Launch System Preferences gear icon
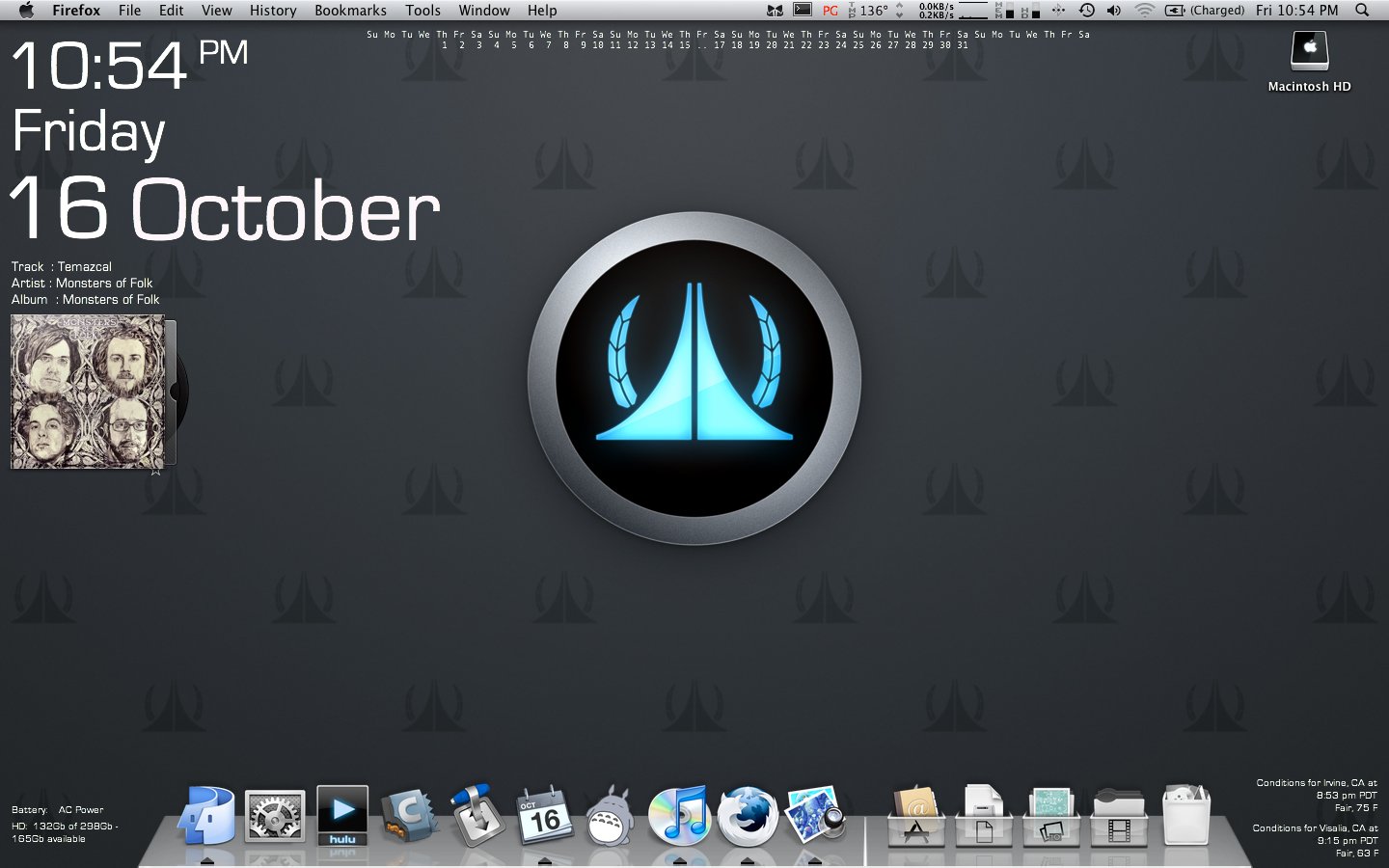The width and height of the screenshot is (1389, 868). pos(275,818)
